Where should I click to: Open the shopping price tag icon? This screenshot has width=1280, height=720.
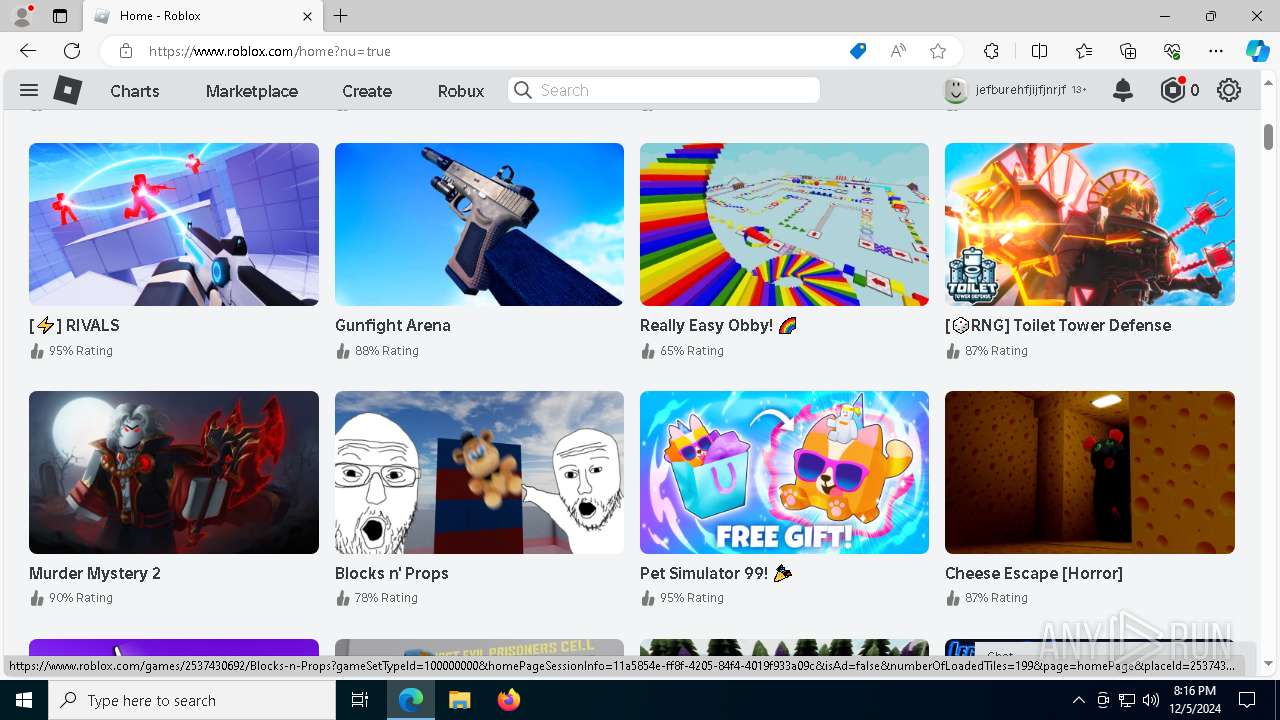point(858,51)
